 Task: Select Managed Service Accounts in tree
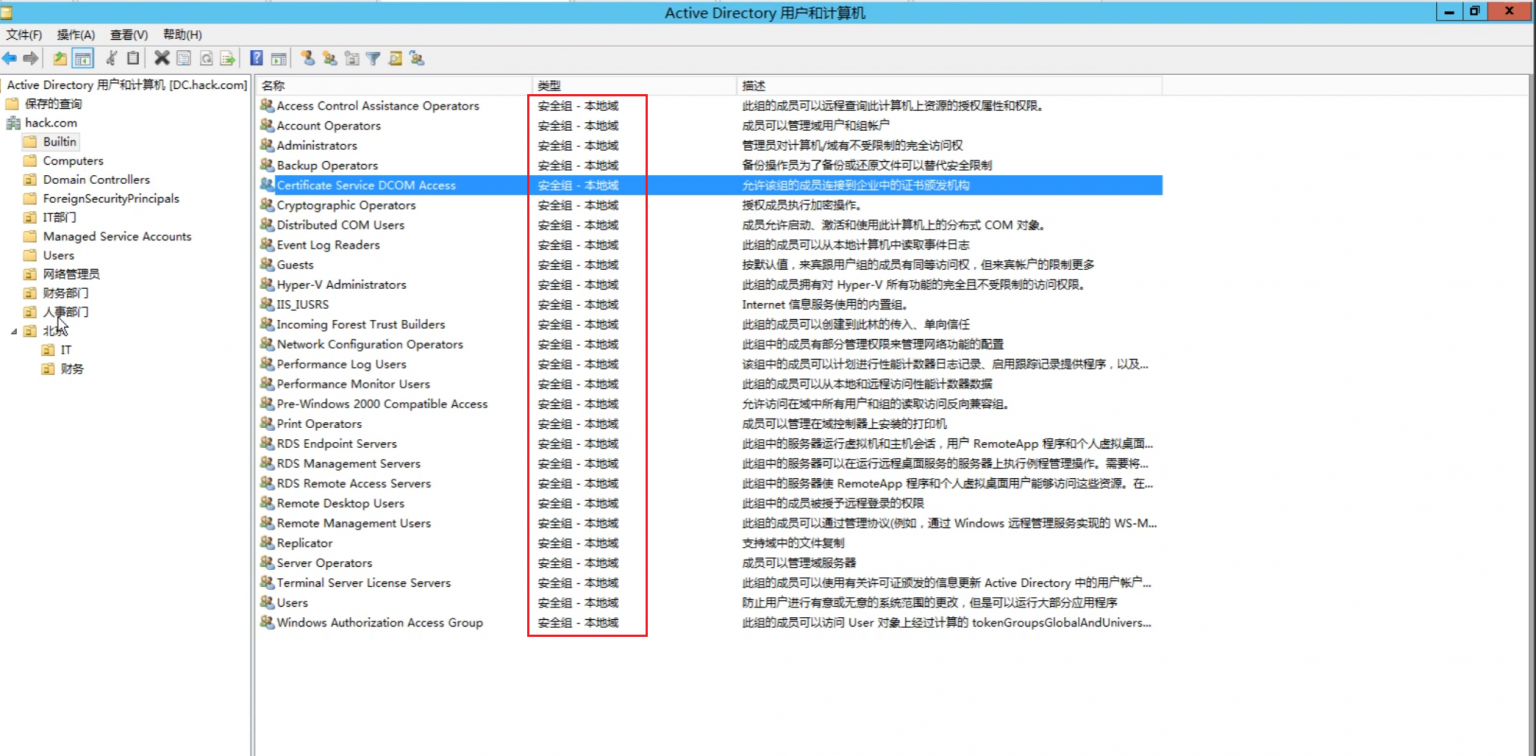click(117, 236)
